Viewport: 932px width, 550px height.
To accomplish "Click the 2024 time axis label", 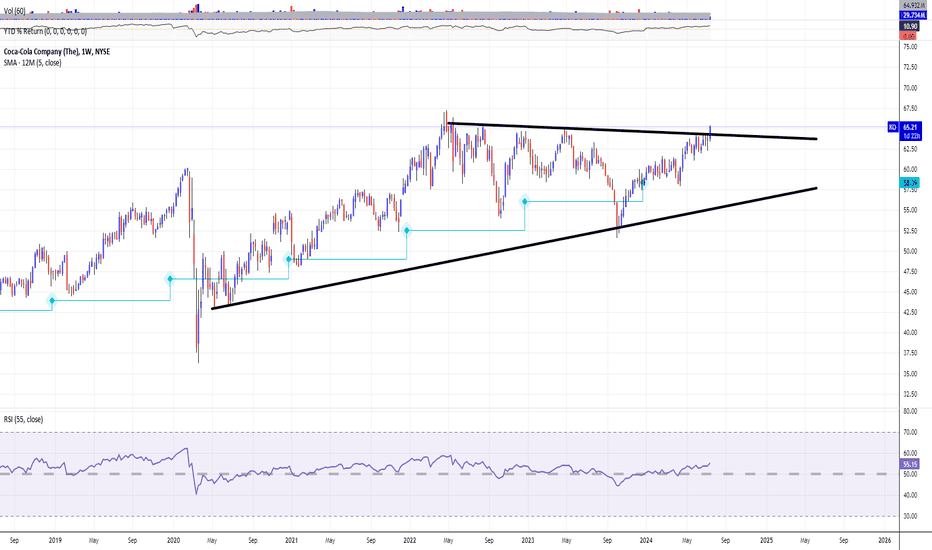I will (x=646, y=540).
